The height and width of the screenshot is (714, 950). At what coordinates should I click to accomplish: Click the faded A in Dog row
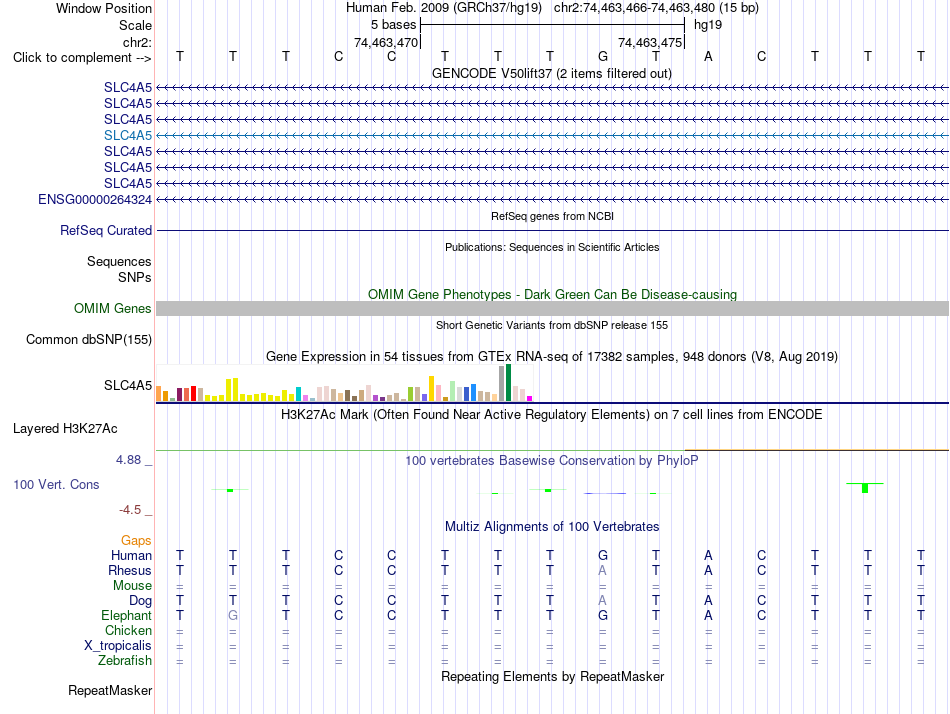602,601
